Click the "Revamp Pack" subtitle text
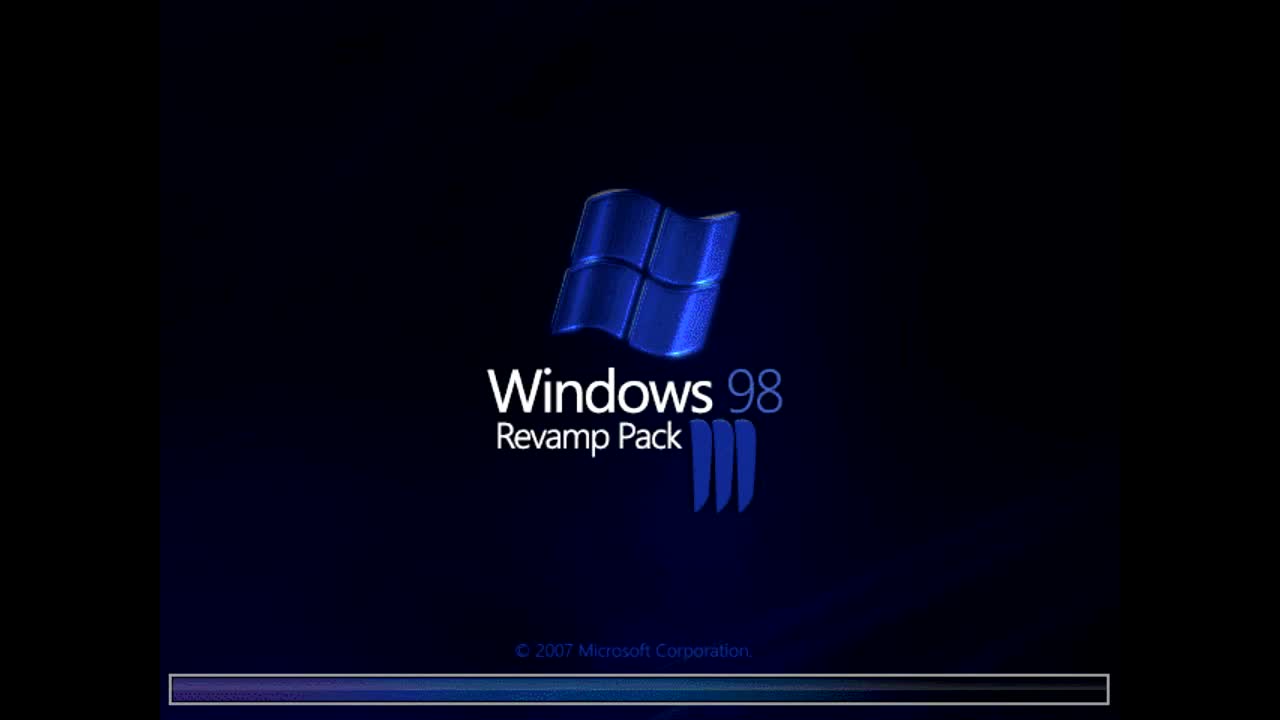This screenshot has height=720, width=1280. (x=589, y=438)
